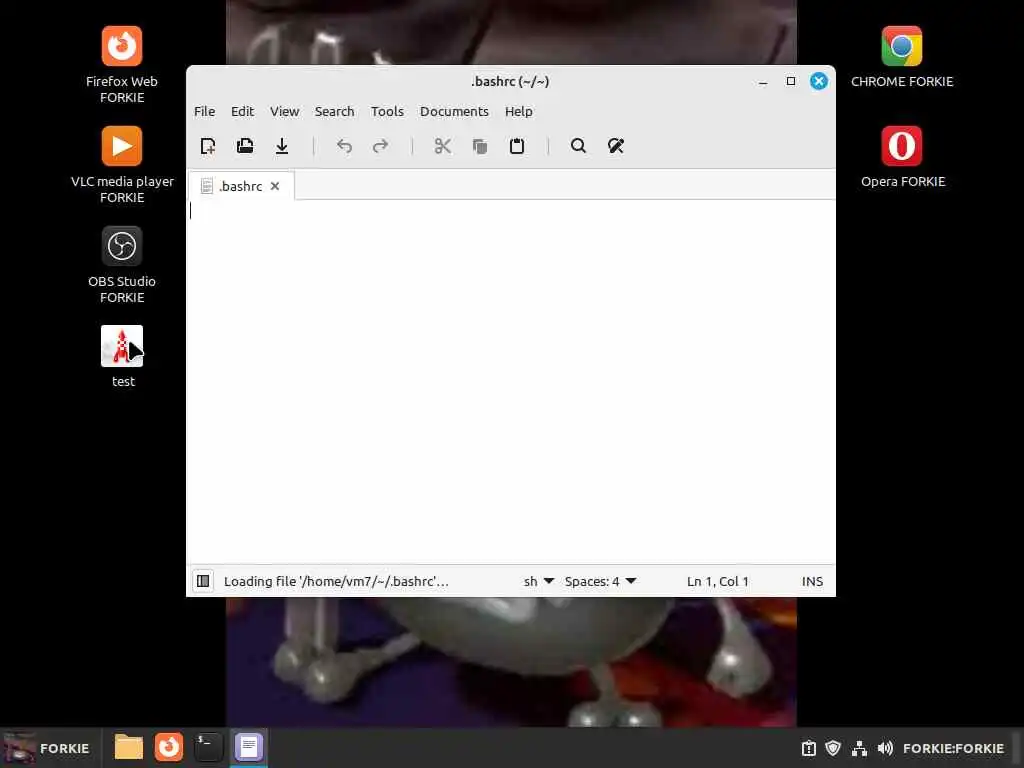Undo the last action

(344, 146)
